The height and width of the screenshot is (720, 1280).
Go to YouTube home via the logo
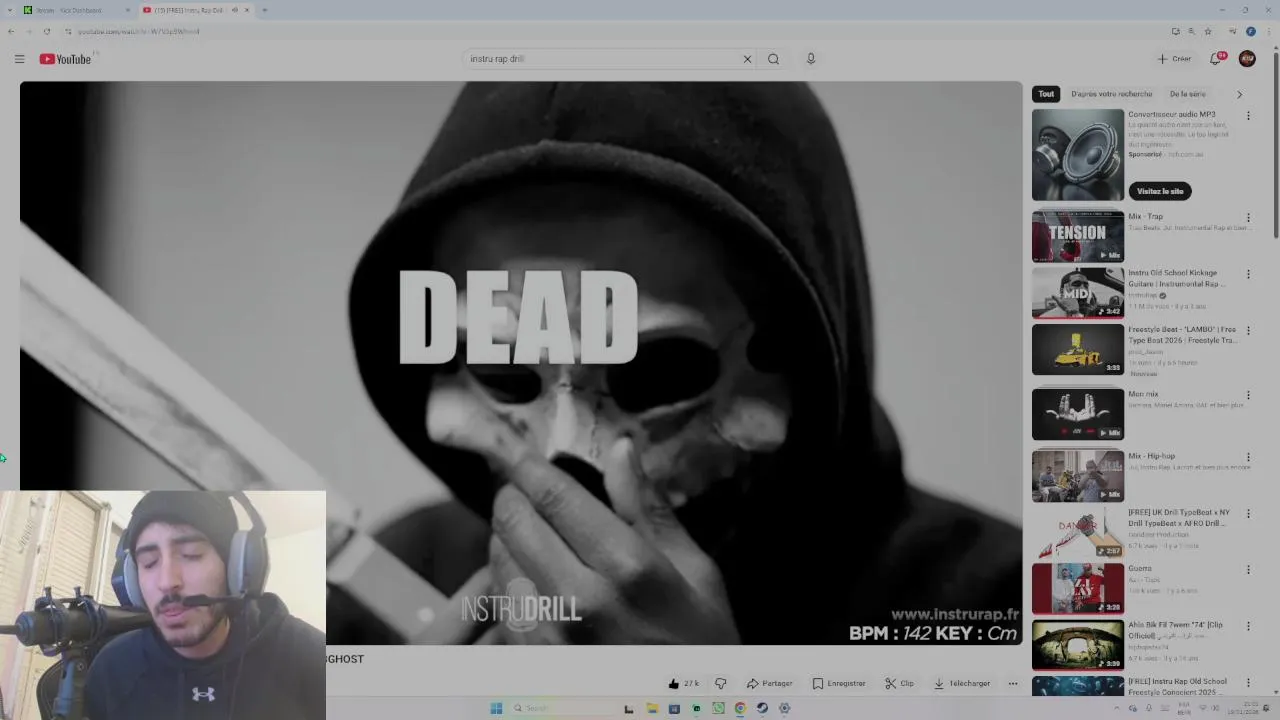point(65,59)
